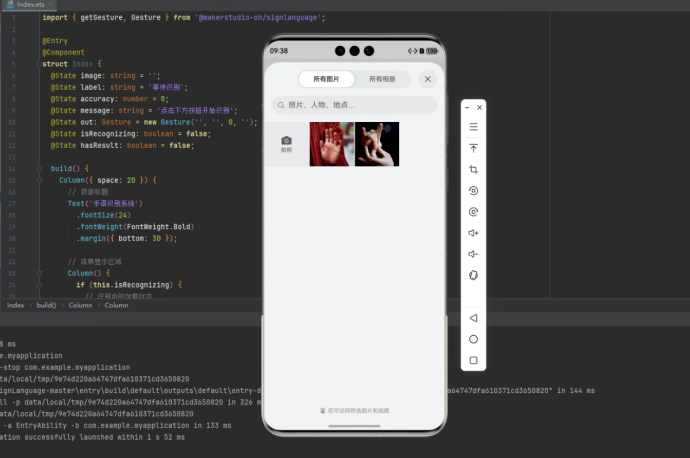690x458 pixels.
Task: Tap the emulator back triangle button
Action: pos(473,318)
